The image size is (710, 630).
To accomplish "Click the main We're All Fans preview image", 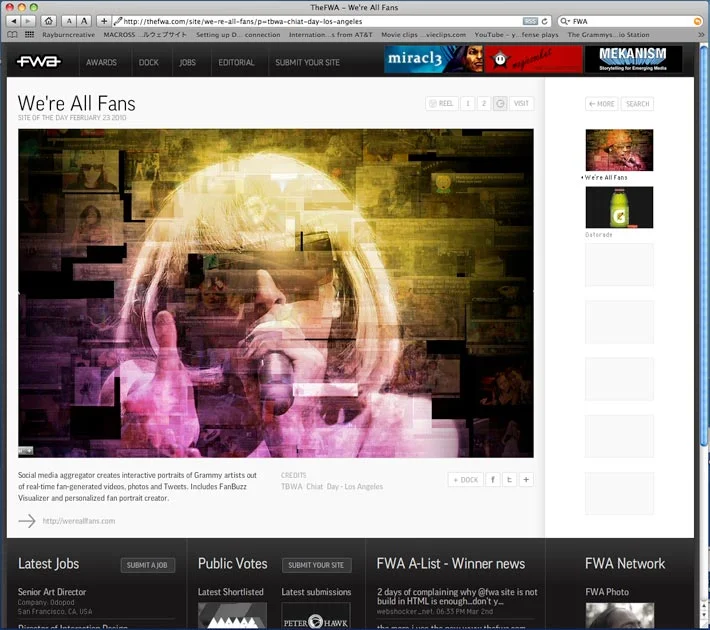I will (276, 293).
